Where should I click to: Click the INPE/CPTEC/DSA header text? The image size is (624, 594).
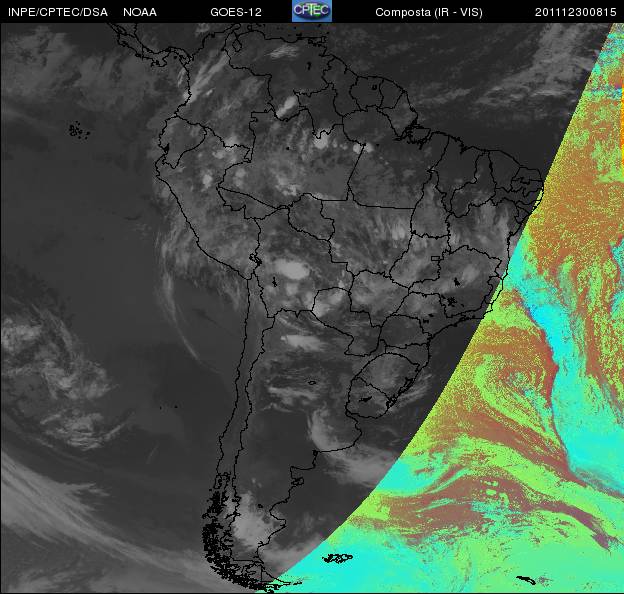58,12
